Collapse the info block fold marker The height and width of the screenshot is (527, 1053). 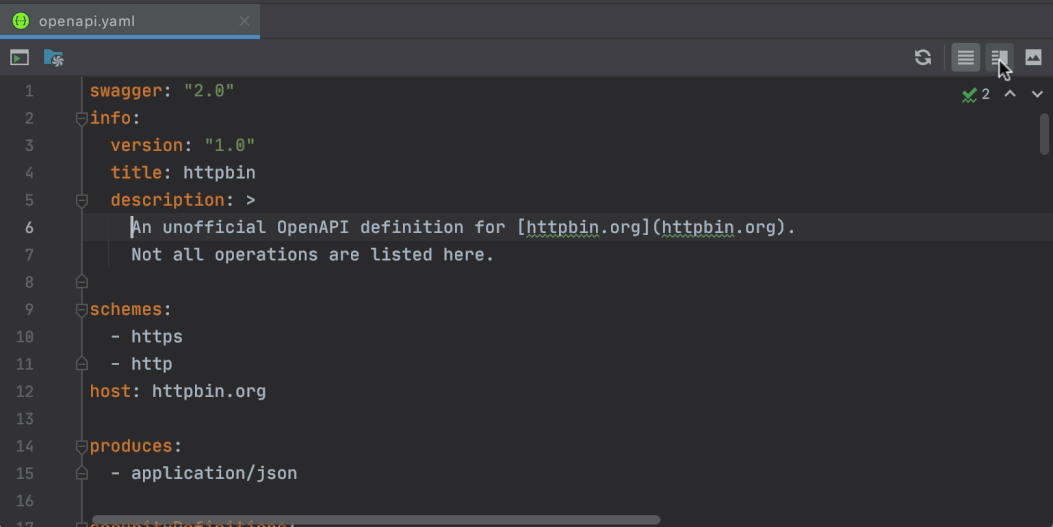tap(81, 118)
